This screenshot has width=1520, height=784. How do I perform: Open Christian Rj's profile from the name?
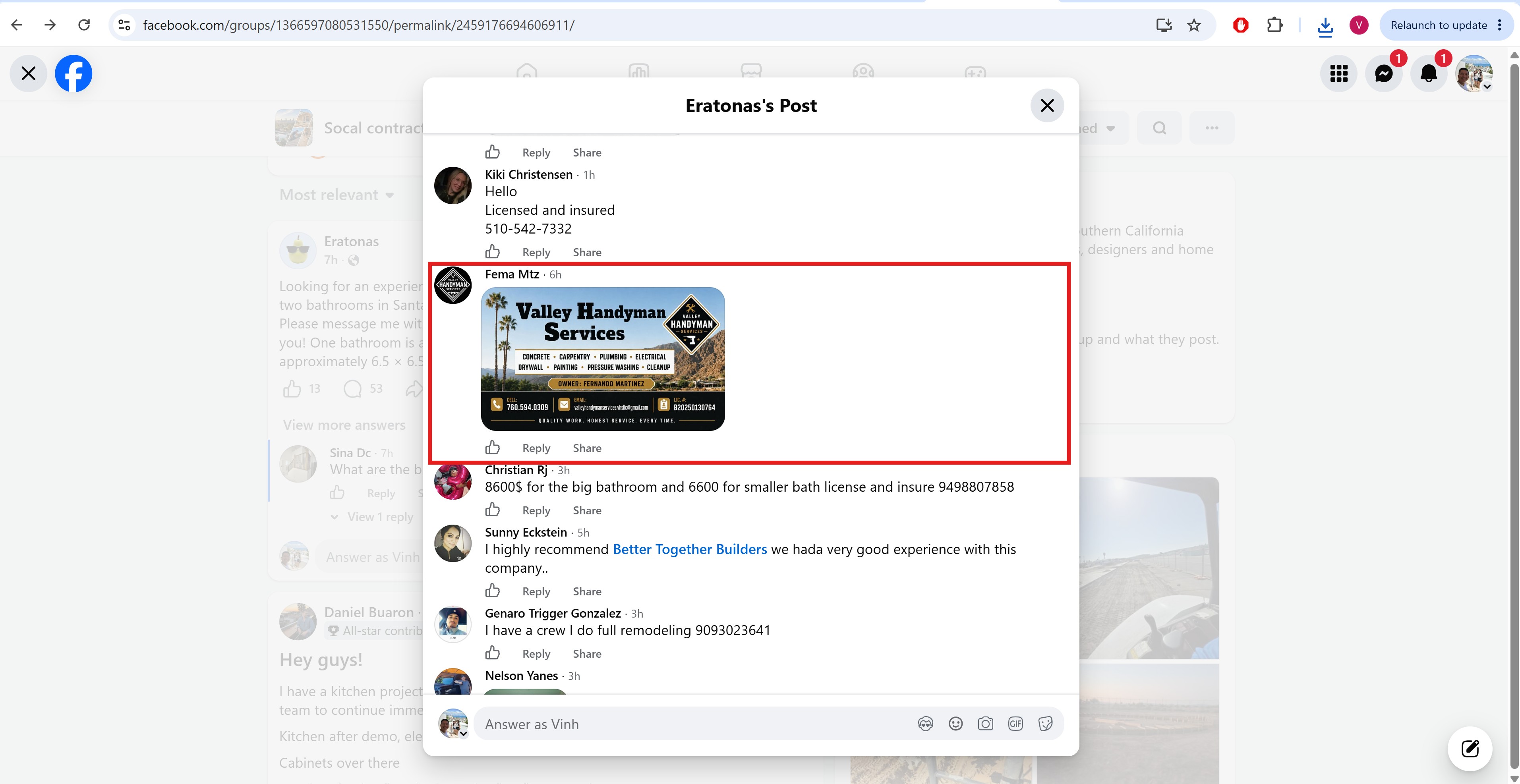(516, 470)
